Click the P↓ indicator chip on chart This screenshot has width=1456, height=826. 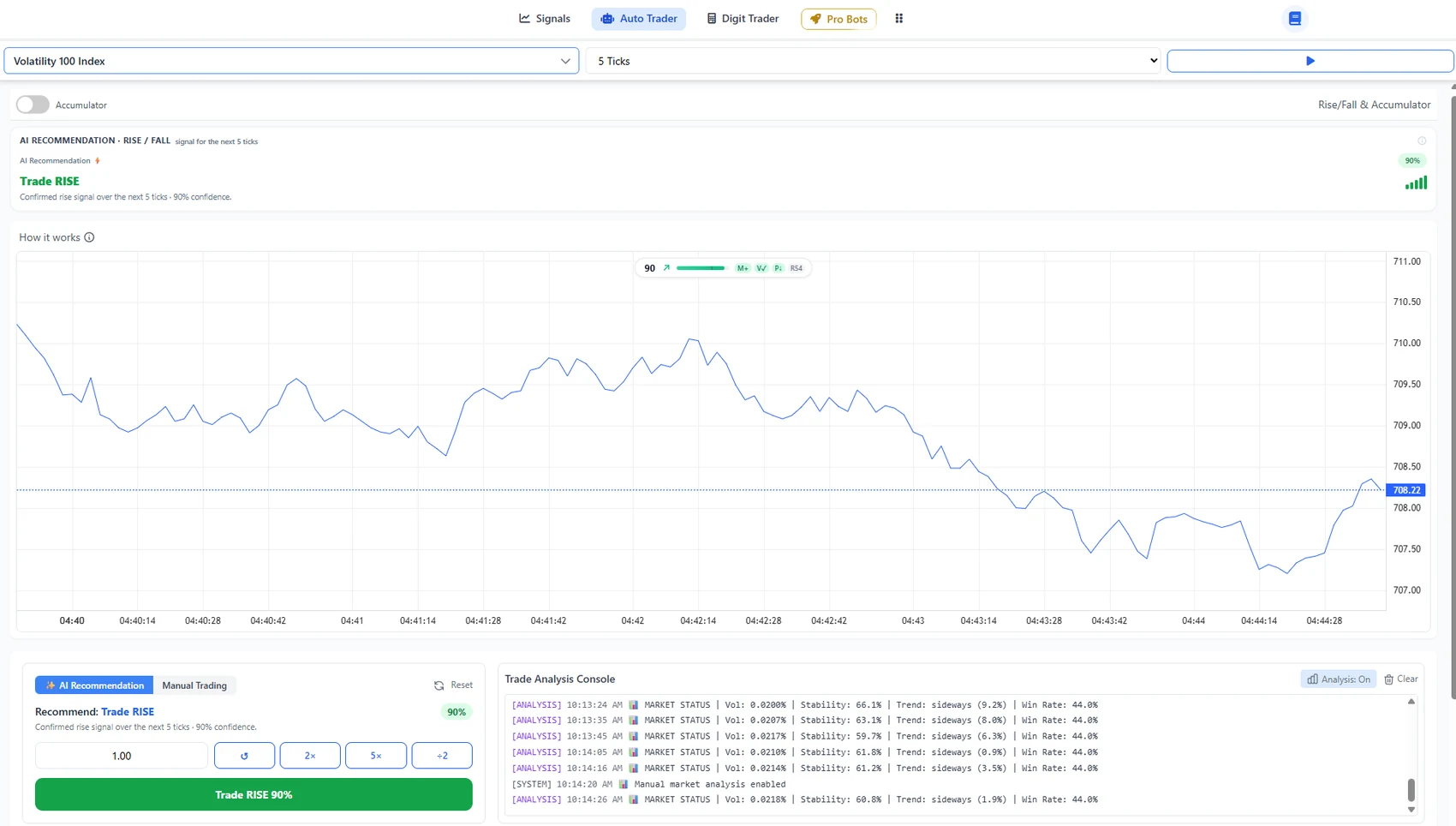(779, 268)
